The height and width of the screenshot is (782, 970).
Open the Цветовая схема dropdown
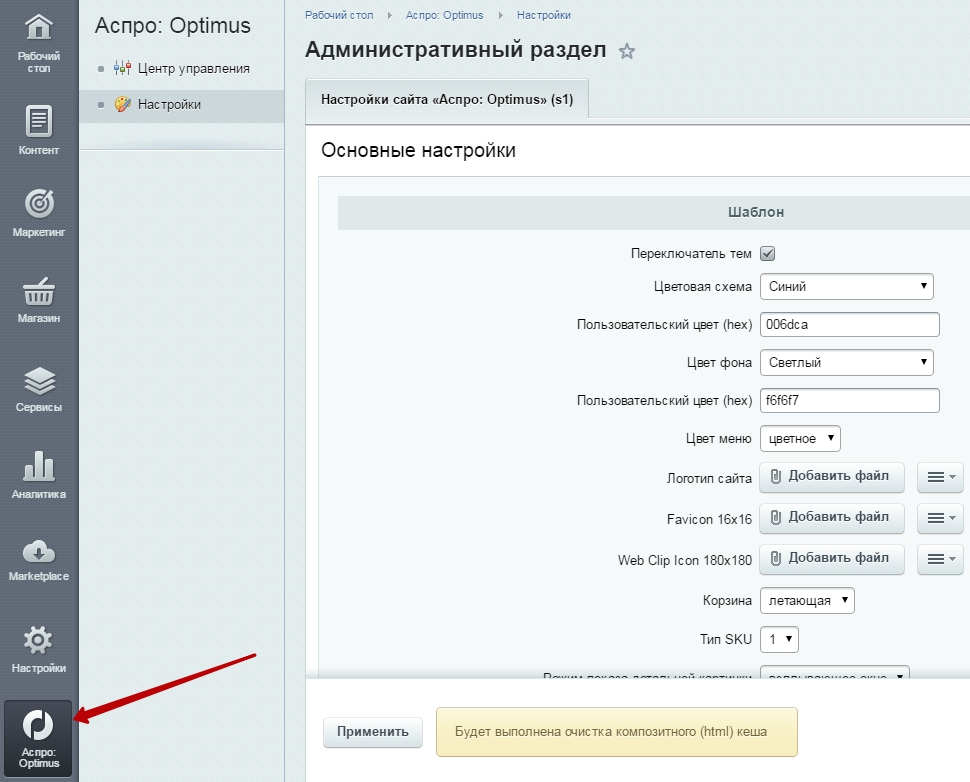click(x=846, y=286)
